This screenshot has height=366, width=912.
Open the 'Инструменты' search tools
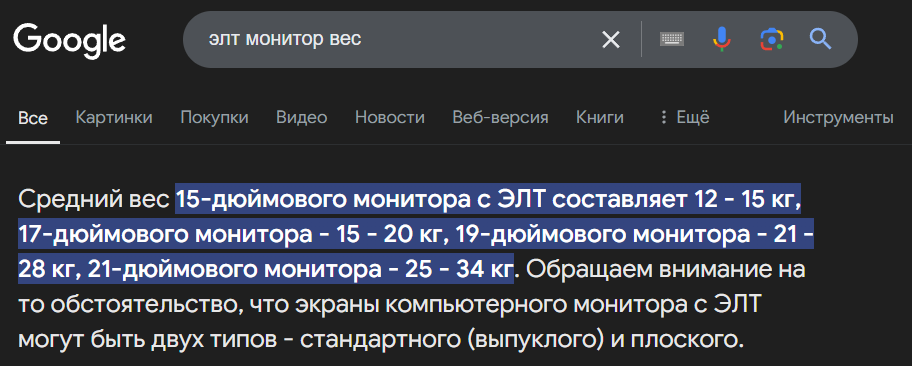click(838, 118)
